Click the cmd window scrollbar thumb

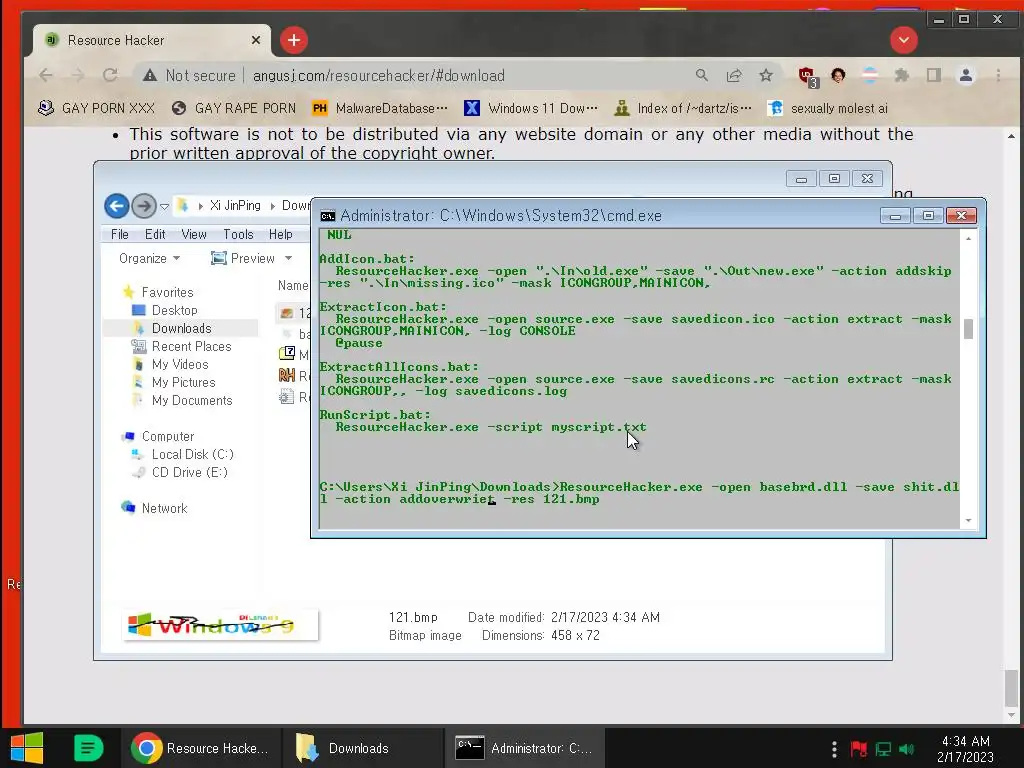coord(968,329)
